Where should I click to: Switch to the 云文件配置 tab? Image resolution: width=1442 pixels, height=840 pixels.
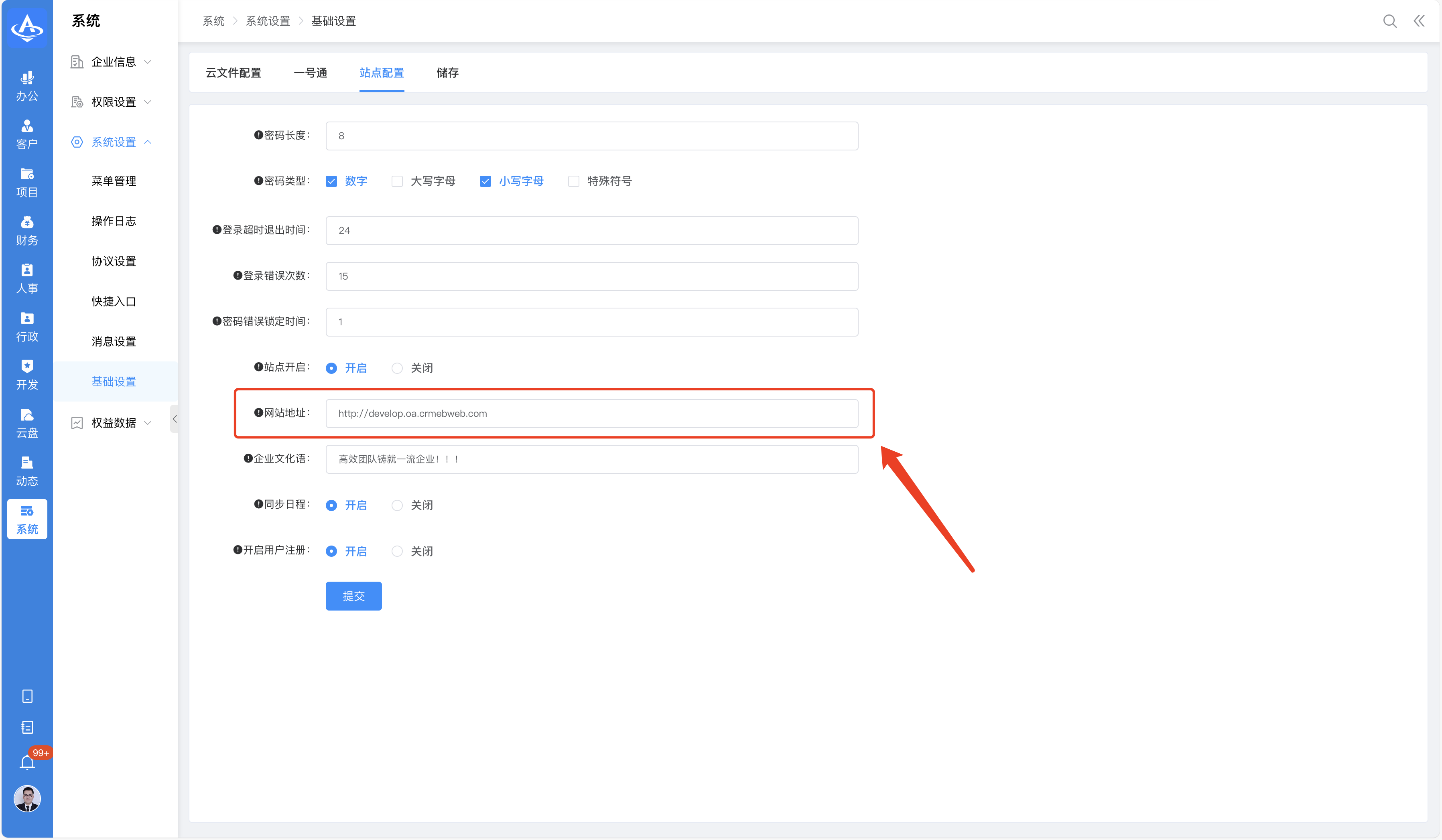(x=233, y=73)
